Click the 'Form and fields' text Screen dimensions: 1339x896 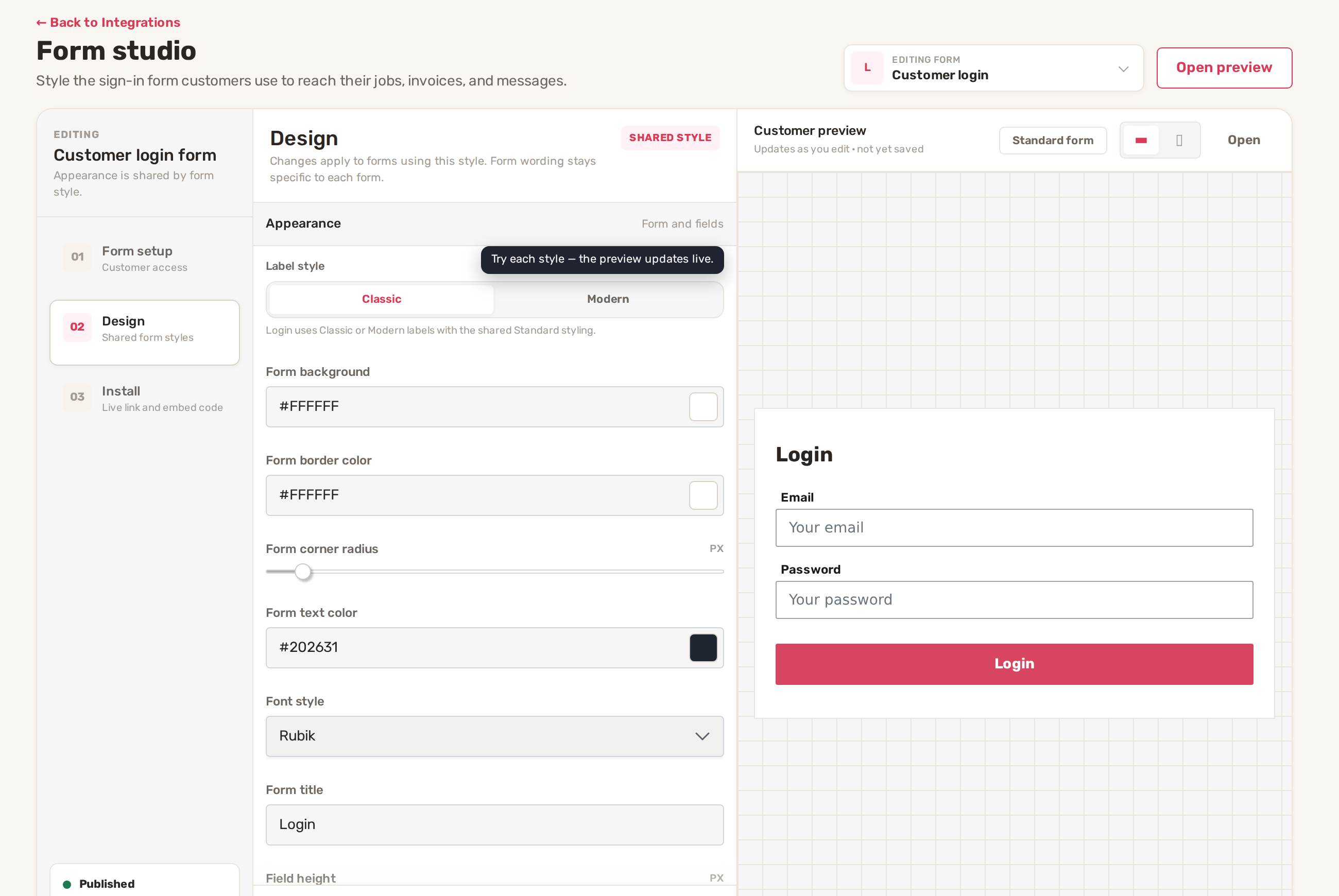click(x=682, y=224)
